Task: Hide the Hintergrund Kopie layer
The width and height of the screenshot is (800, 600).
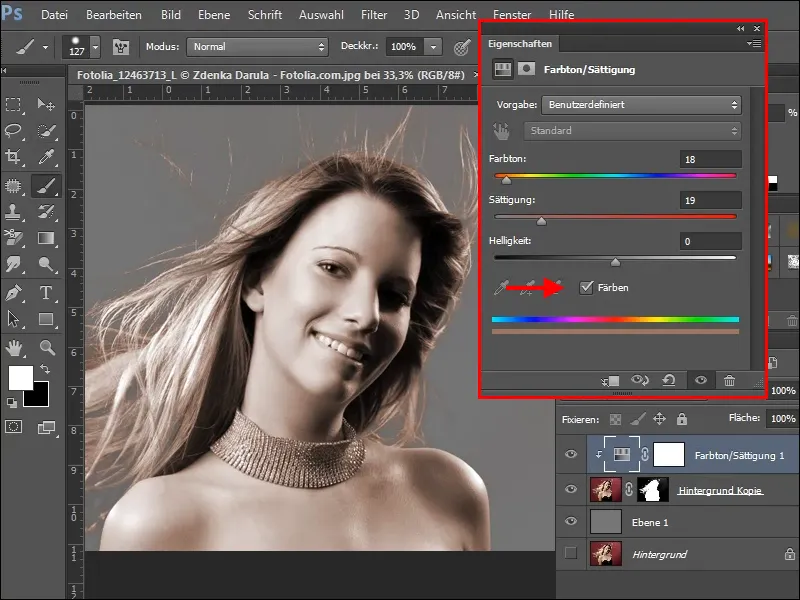Action: [x=571, y=489]
